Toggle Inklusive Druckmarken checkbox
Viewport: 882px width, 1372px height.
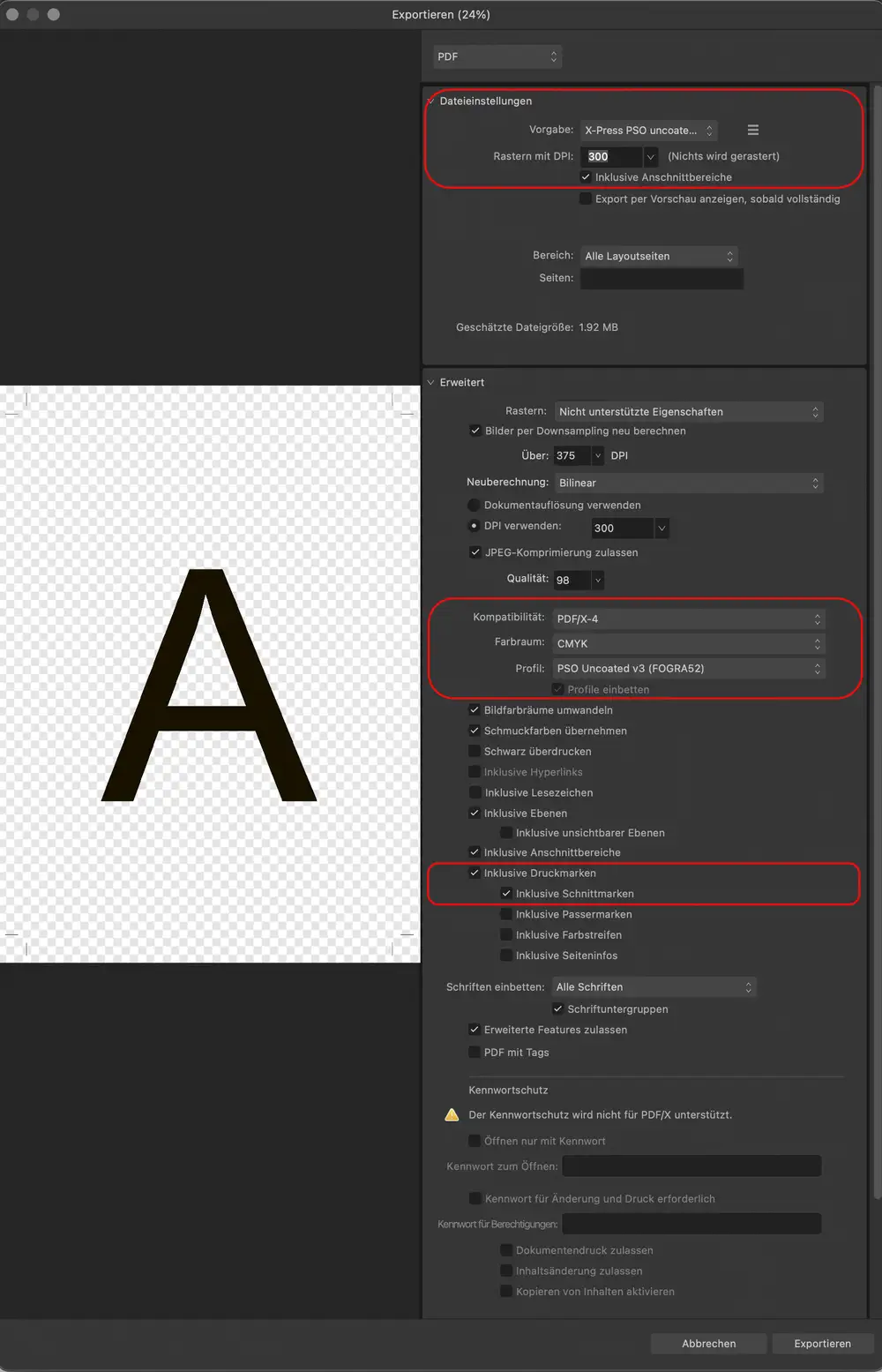click(x=475, y=873)
